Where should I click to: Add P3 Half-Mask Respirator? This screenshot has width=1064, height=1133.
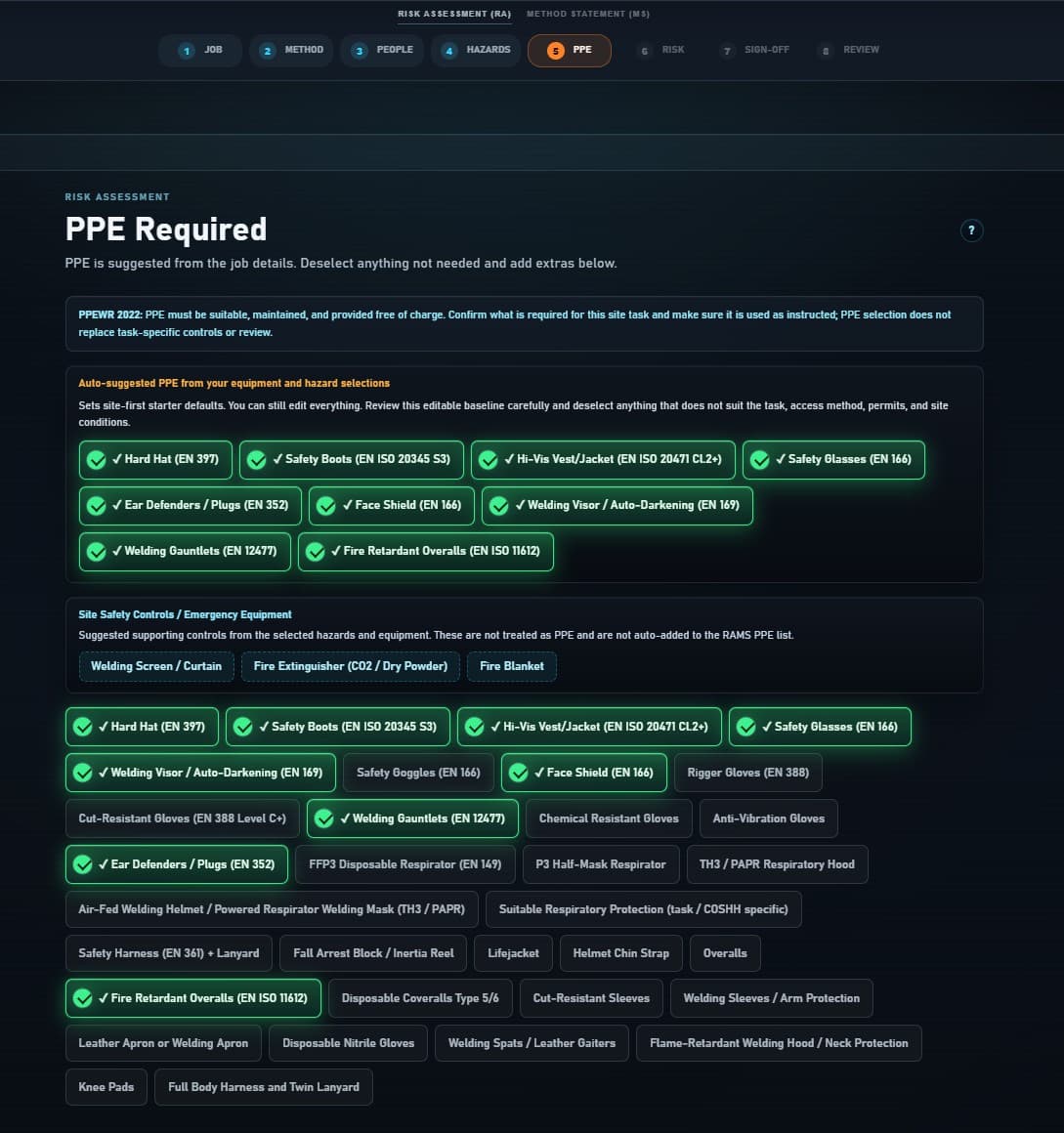pyautogui.click(x=601, y=865)
